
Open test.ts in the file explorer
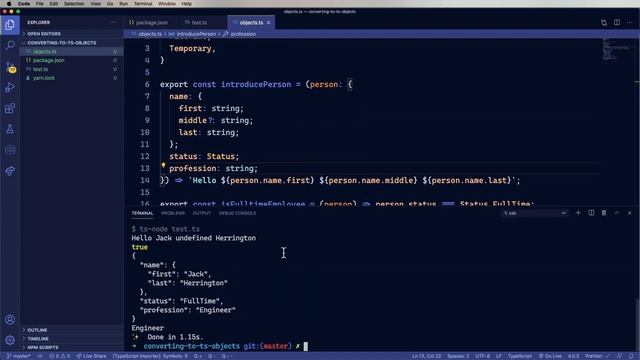71,69
